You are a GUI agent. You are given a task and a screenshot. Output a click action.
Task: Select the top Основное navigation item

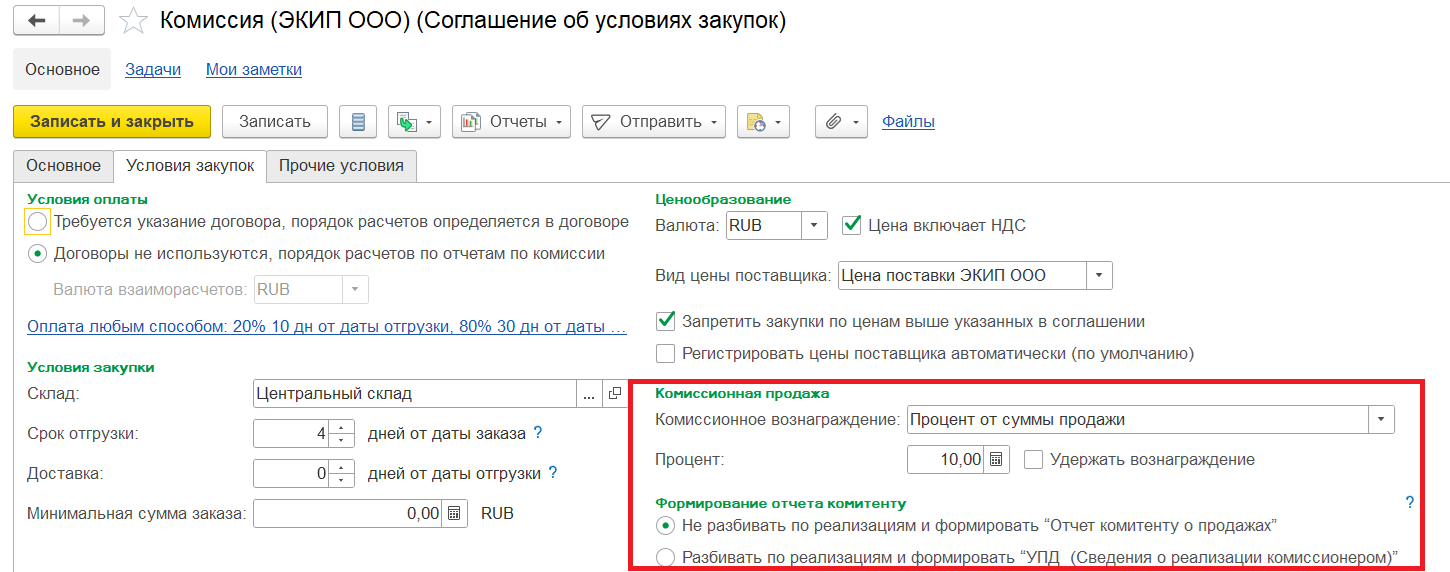tap(63, 69)
